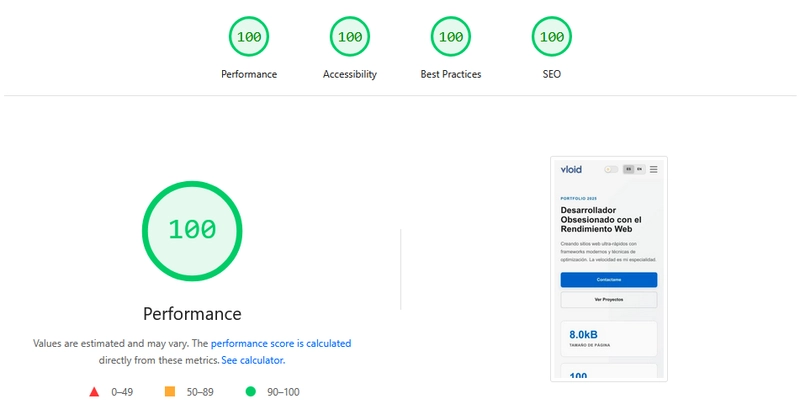Toggle the theme switch in the page preview
Screen dimensions: 800x411
point(611,169)
